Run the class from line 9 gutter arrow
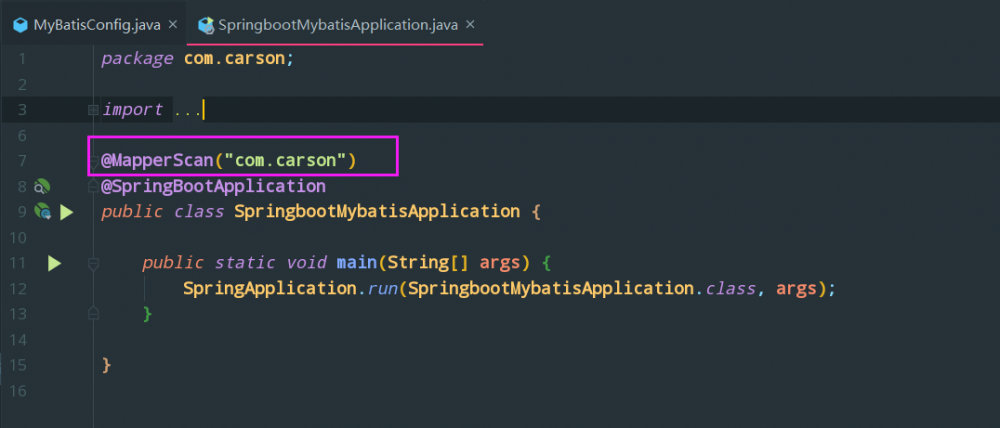Viewport: 1000px width, 428px height. [66, 212]
